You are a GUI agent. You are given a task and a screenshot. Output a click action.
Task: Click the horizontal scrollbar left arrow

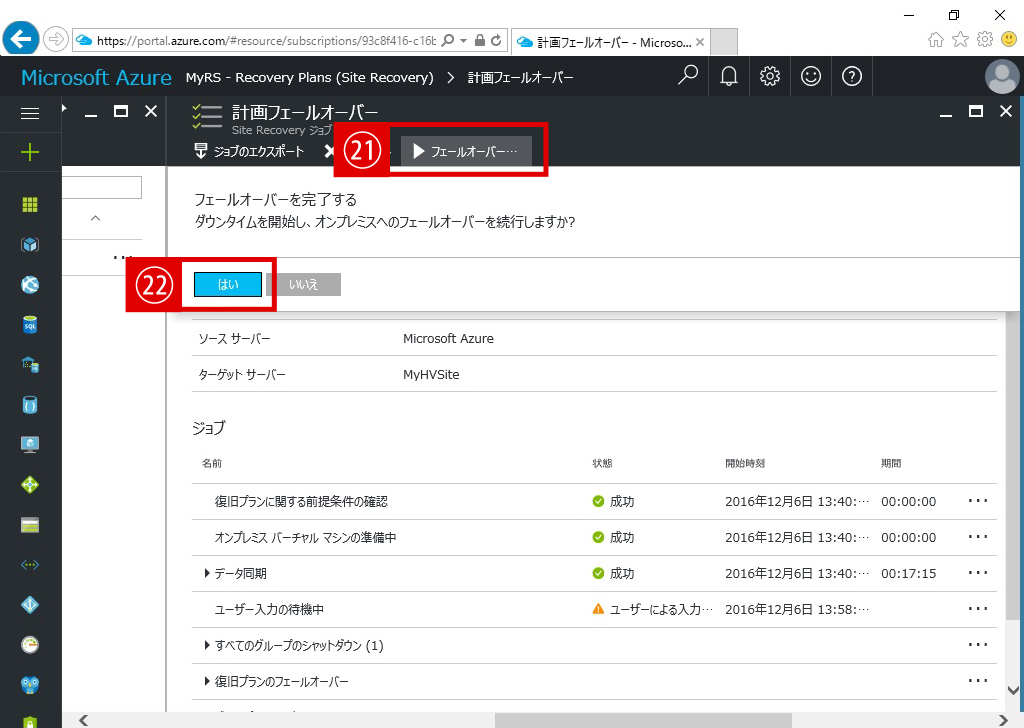tap(83, 720)
